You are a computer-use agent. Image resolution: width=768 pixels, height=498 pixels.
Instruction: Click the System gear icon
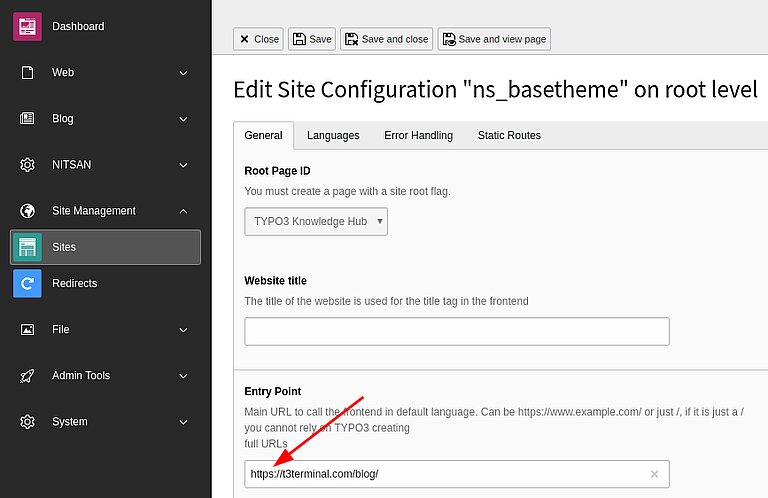click(27, 422)
